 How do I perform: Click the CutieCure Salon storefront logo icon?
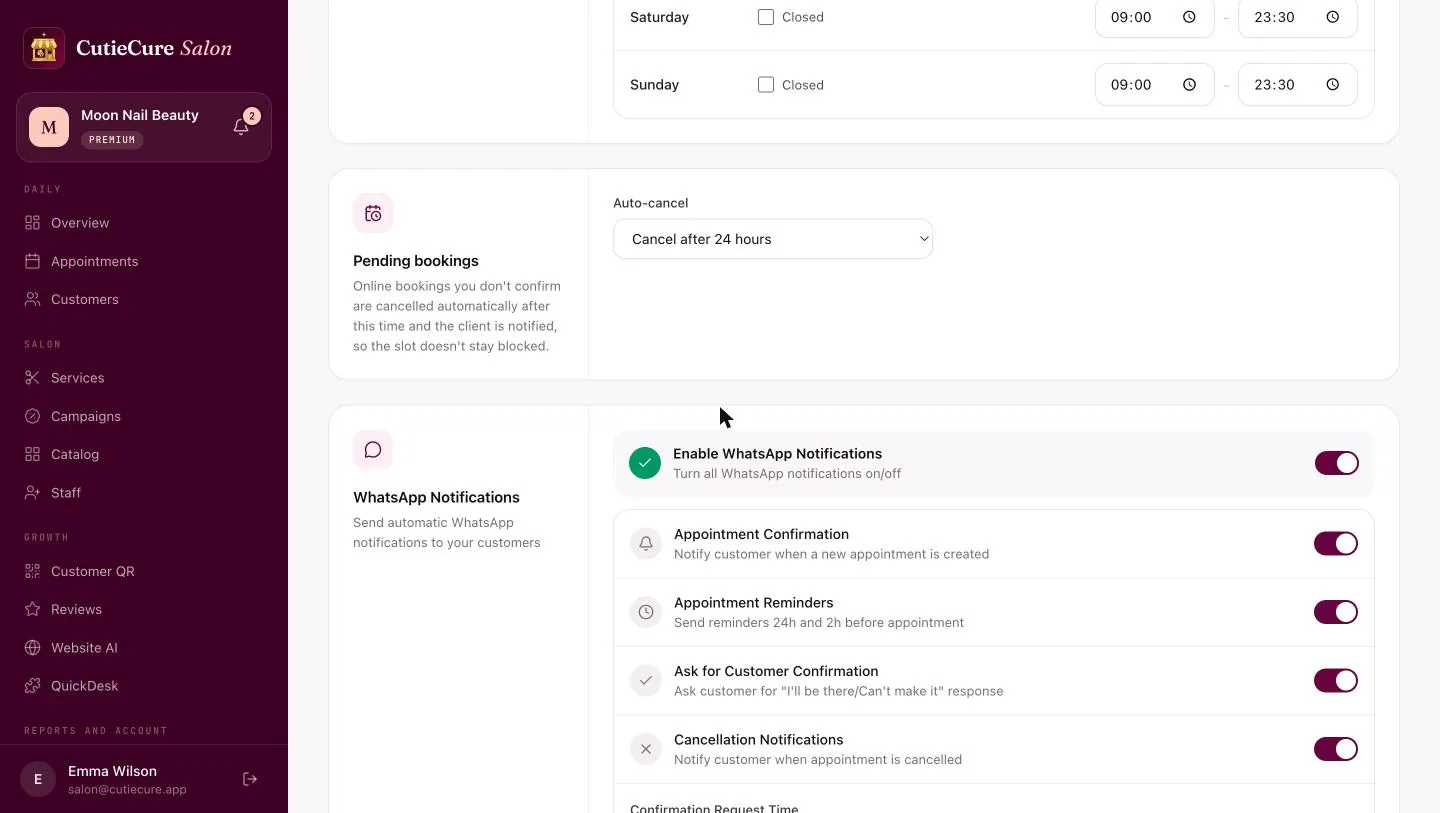(44, 48)
